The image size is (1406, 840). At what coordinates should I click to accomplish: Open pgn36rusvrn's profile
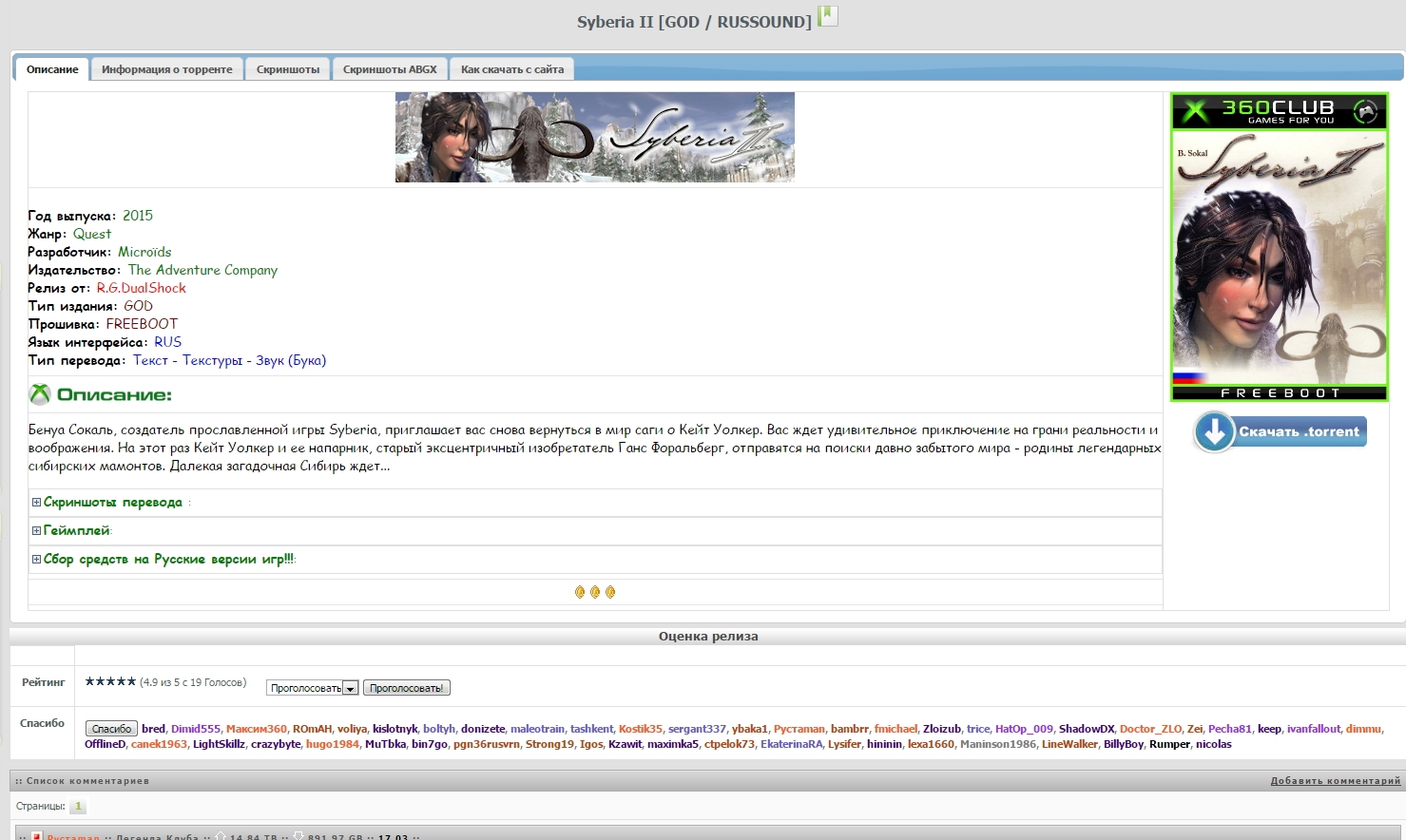487,744
